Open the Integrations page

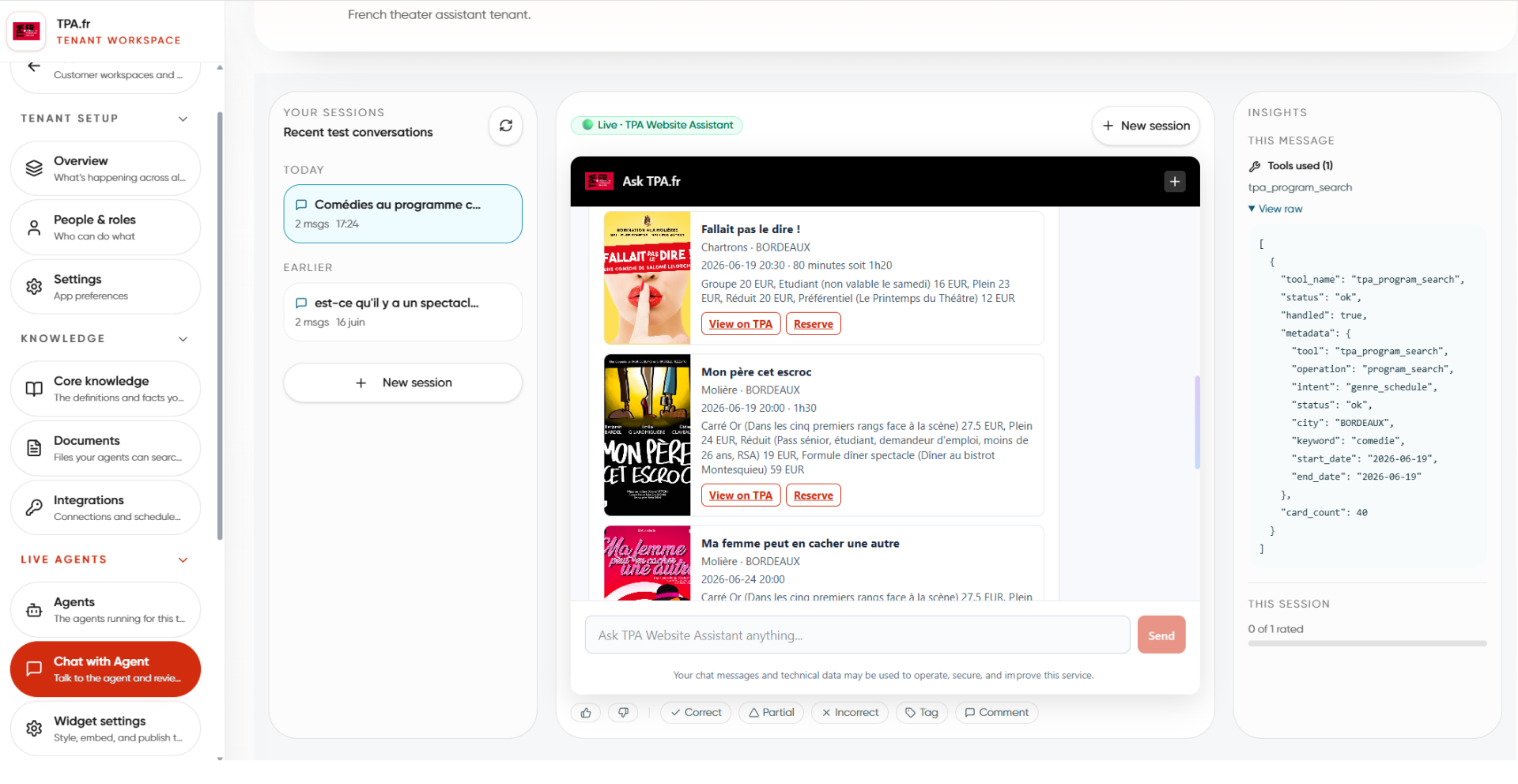click(105, 507)
